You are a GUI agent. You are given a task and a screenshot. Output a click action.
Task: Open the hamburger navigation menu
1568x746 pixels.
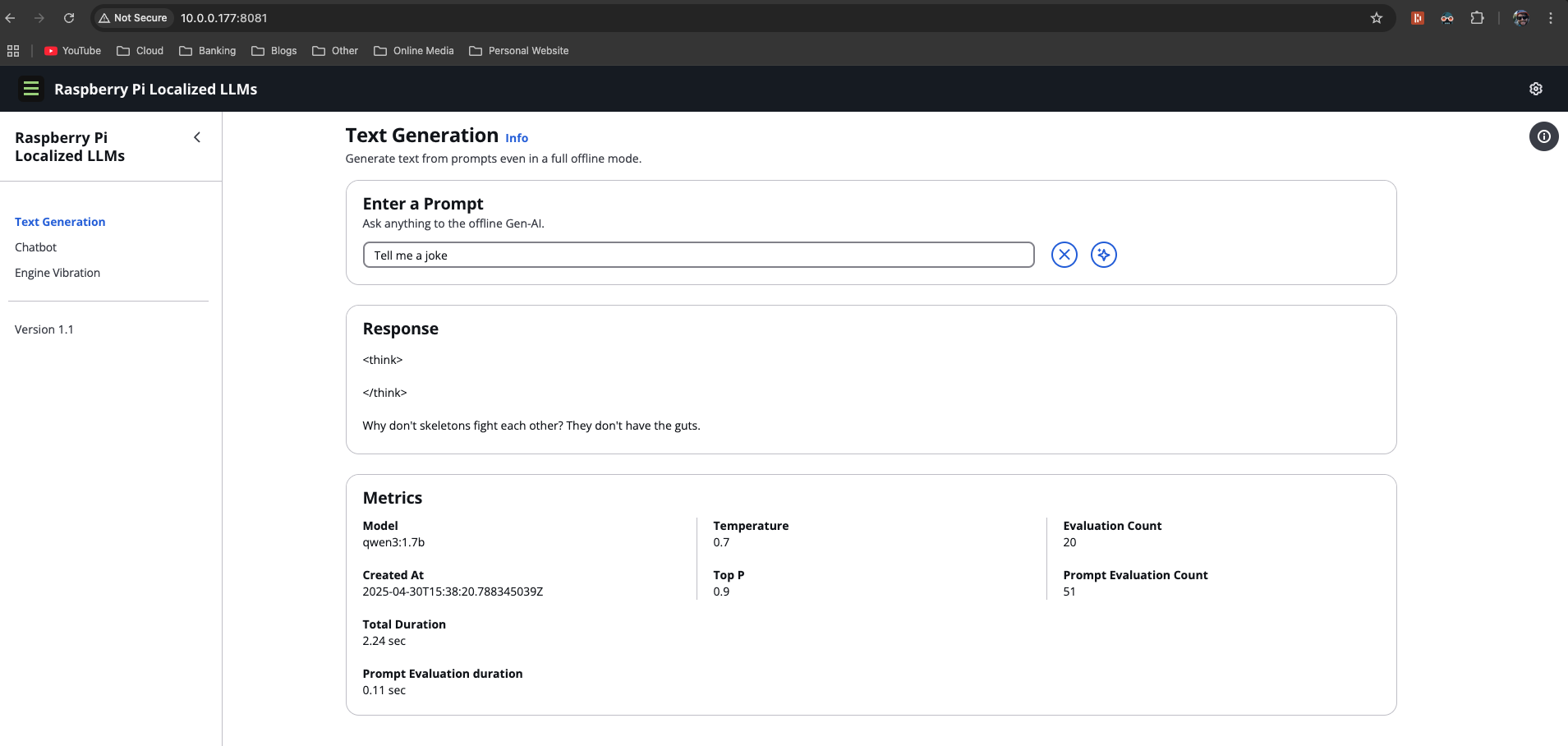coord(31,89)
